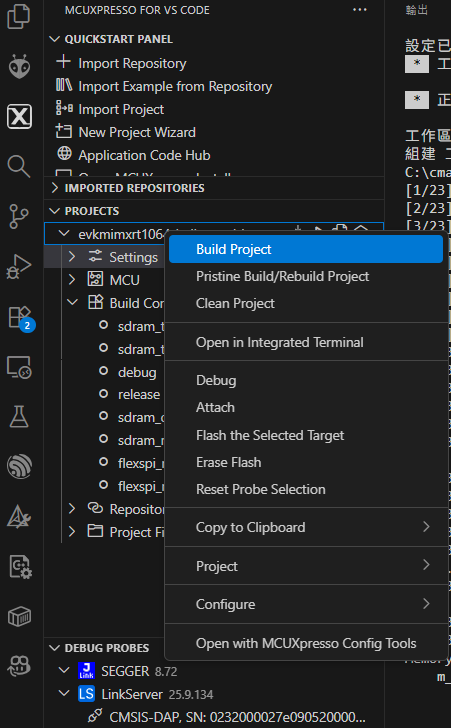Collapse the Build Configurations node
This screenshot has height=728, width=451.
point(72,302)
